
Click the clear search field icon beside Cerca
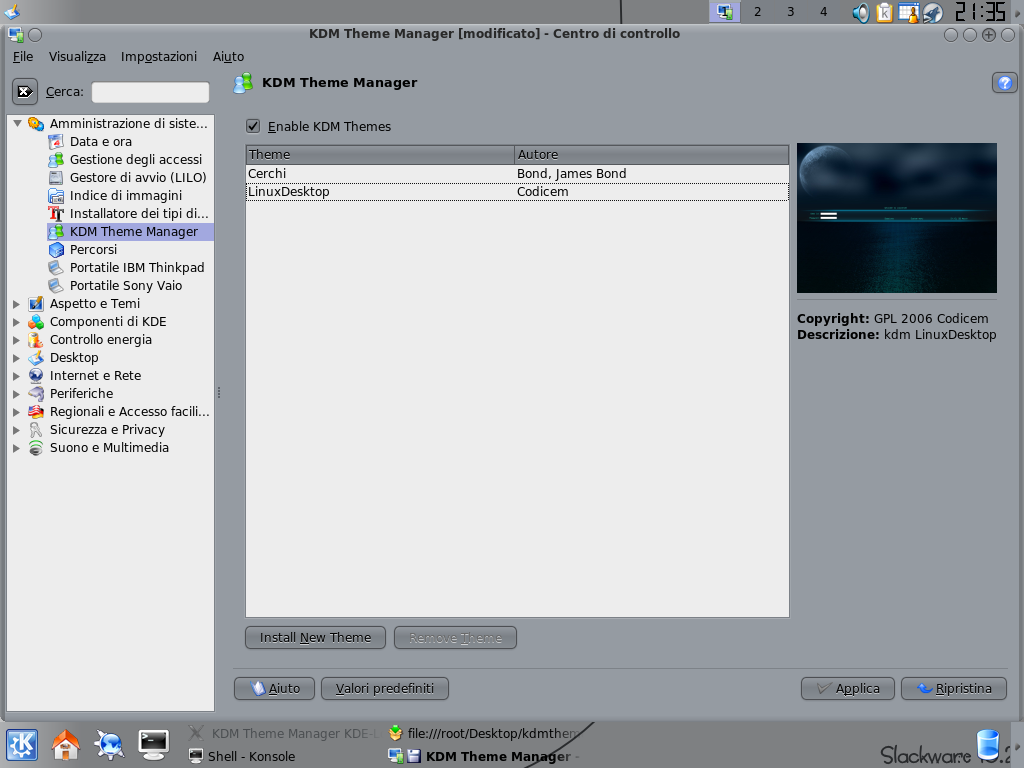25,91
